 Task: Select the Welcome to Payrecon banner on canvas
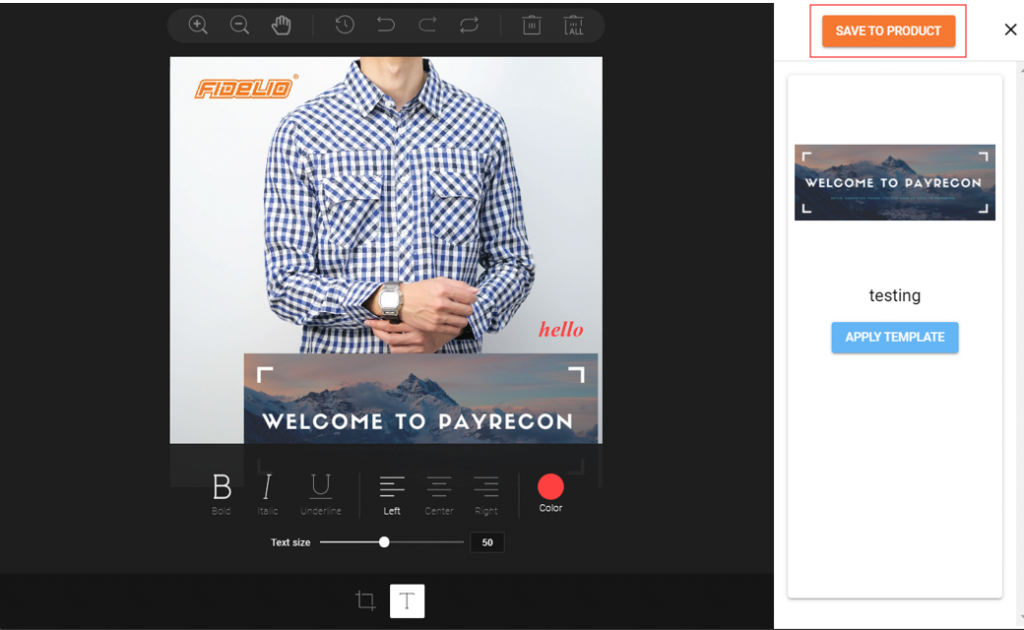[x=421, y=399]
